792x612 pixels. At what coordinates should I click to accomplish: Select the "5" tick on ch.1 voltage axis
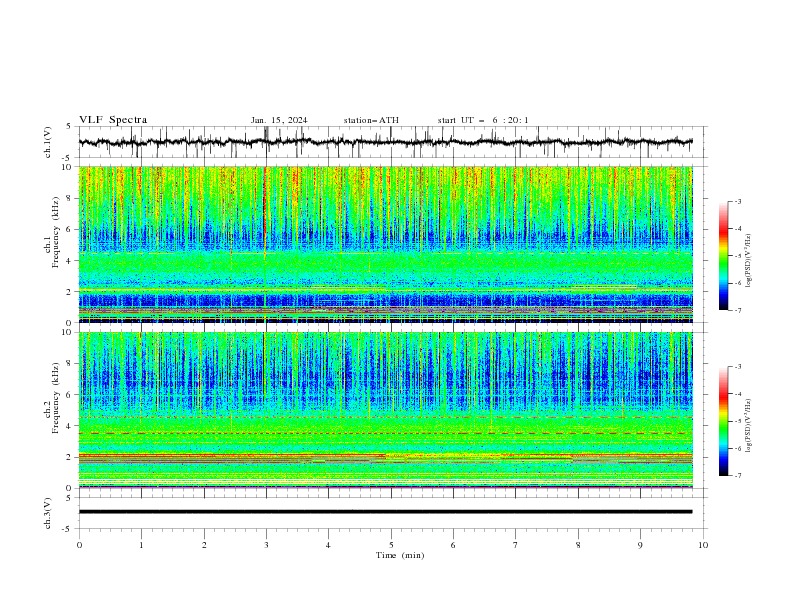point(70,126)
